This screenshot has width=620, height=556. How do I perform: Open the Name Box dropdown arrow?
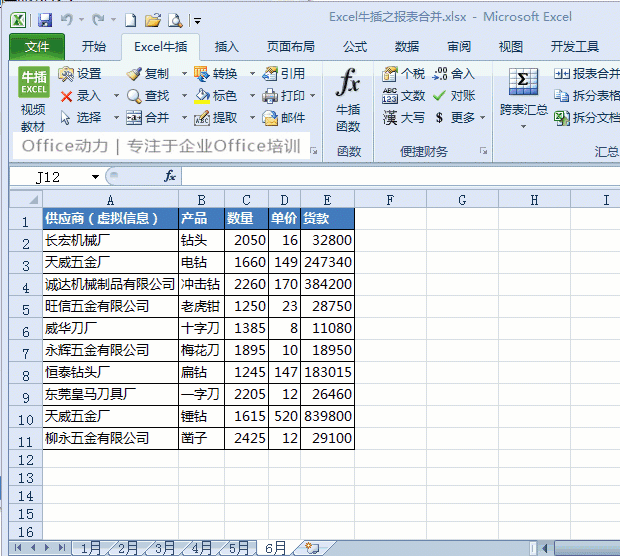pyautogui.click(x=95, y=177)
